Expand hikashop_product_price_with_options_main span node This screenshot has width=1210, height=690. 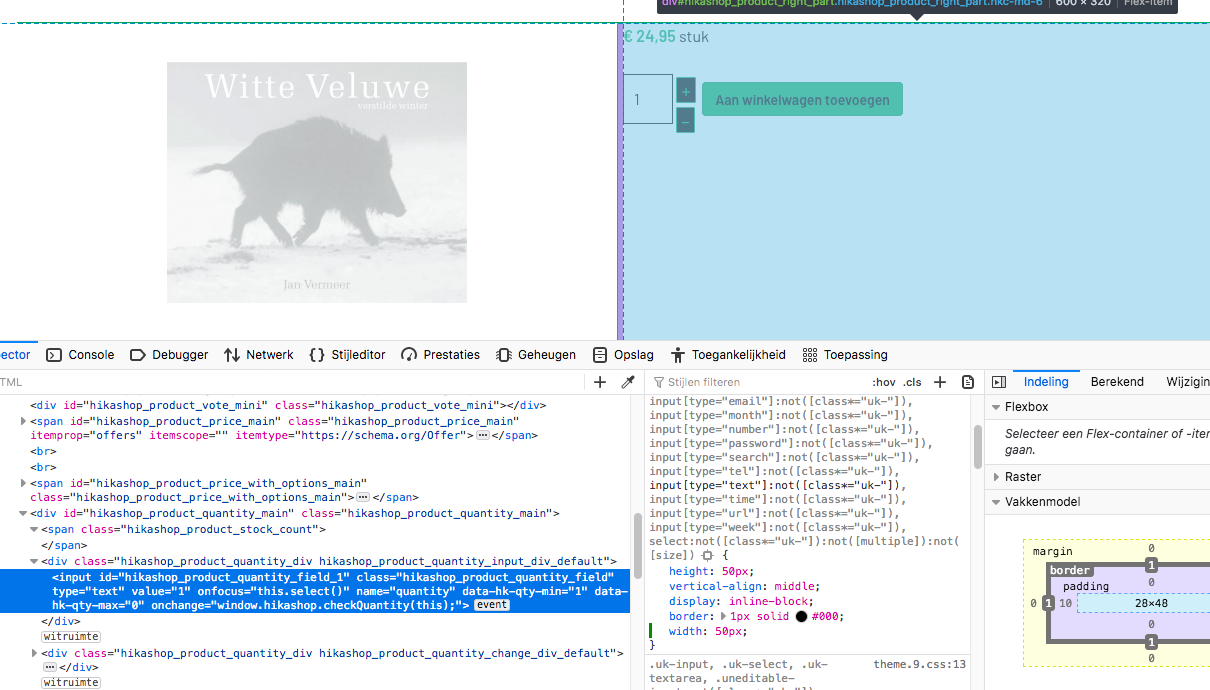pos(24,483)
